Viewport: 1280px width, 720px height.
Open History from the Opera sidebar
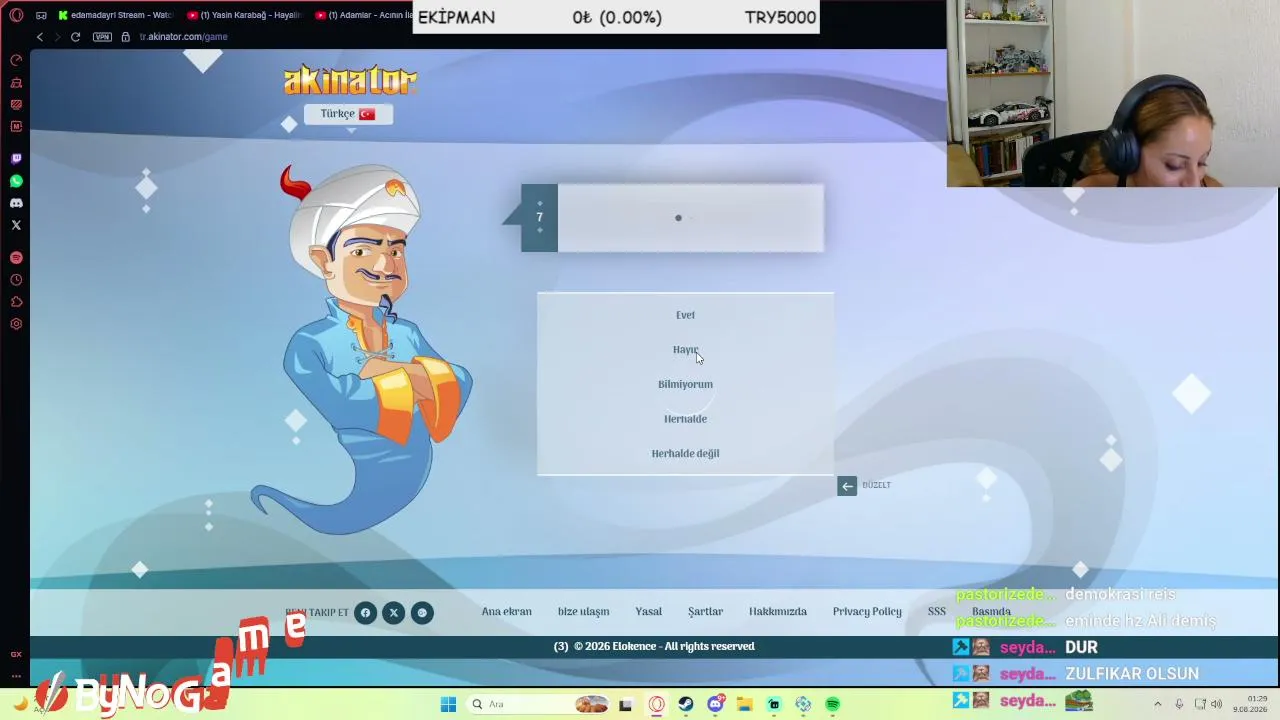[x=16, y=280]
